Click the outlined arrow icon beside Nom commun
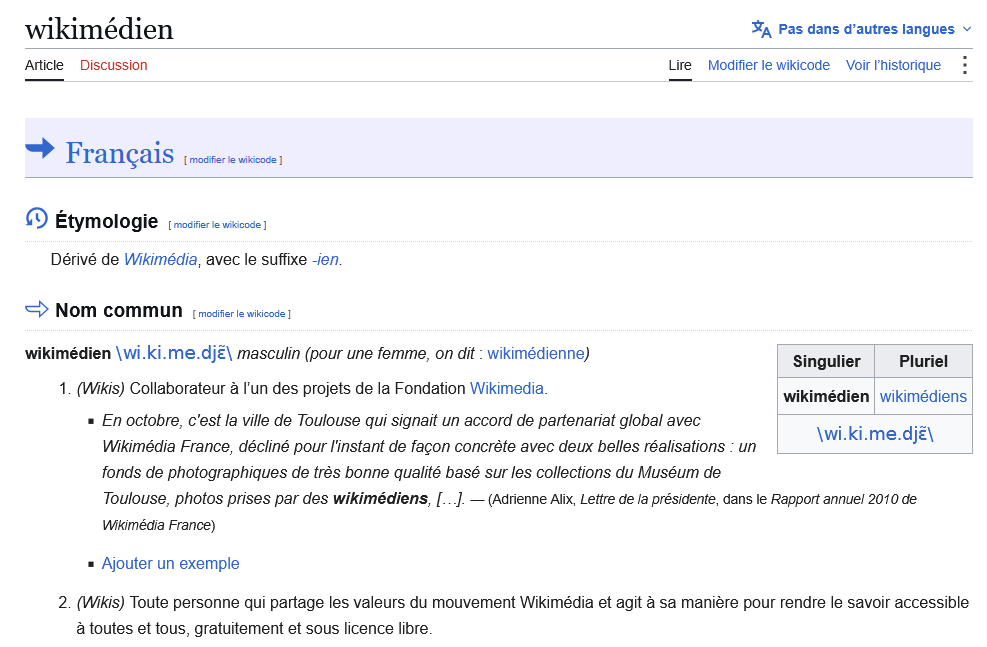 click(37, 309)
